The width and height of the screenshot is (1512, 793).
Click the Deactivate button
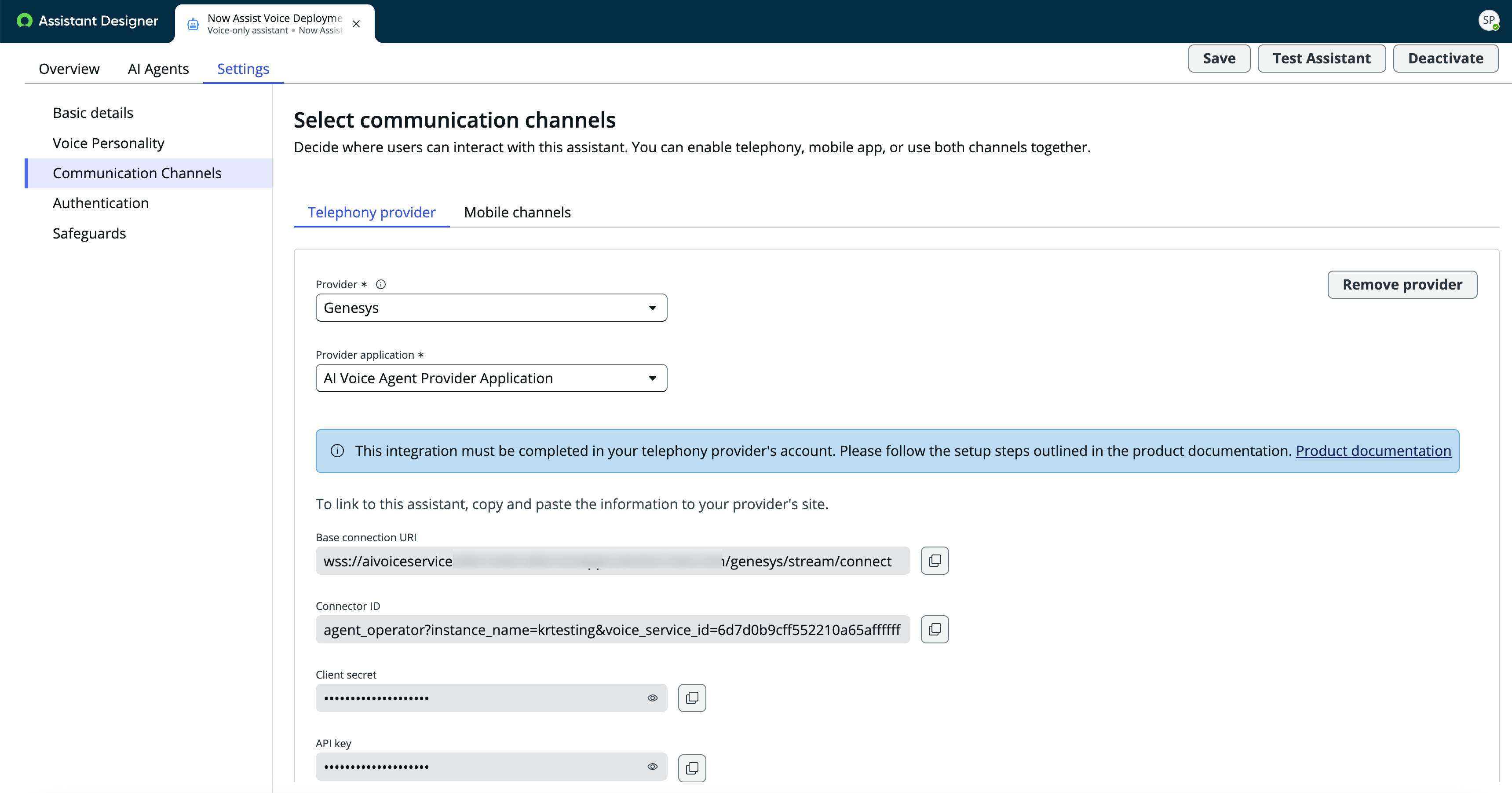point(1446,59)
